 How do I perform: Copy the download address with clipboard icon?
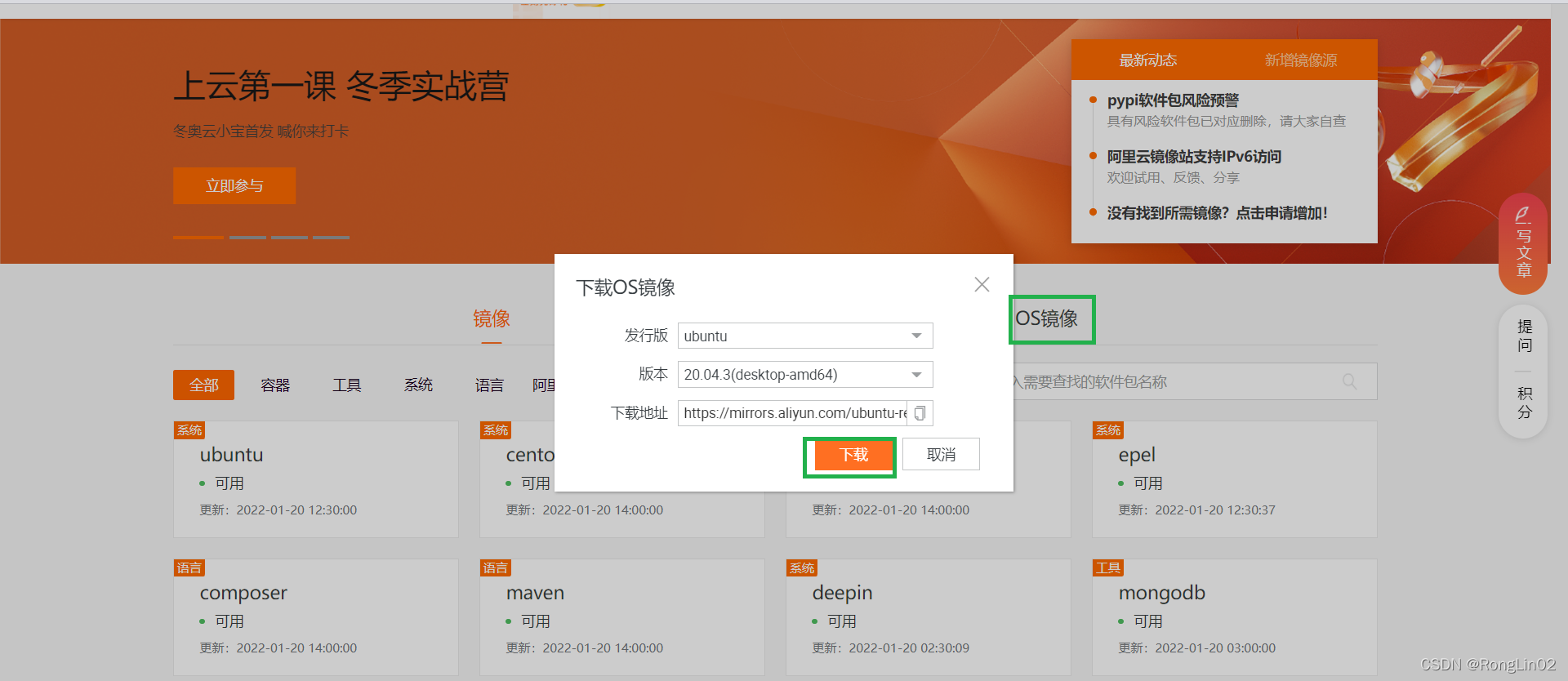coord(920,413)
